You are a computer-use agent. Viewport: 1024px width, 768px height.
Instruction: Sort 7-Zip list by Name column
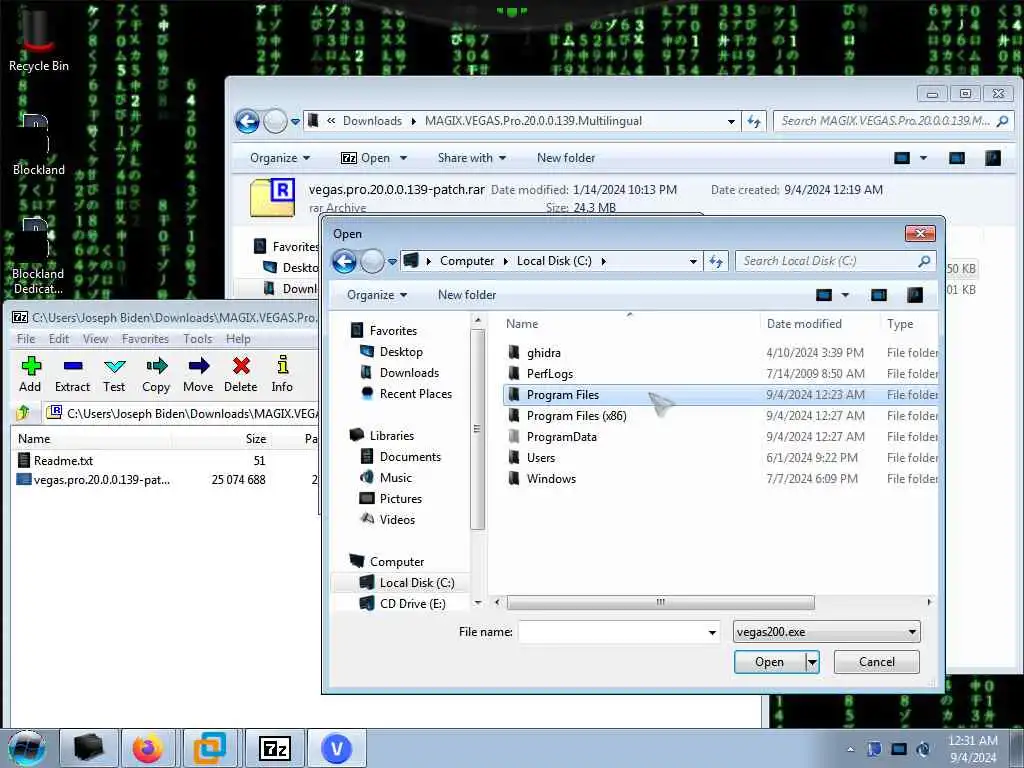[34, 439]
